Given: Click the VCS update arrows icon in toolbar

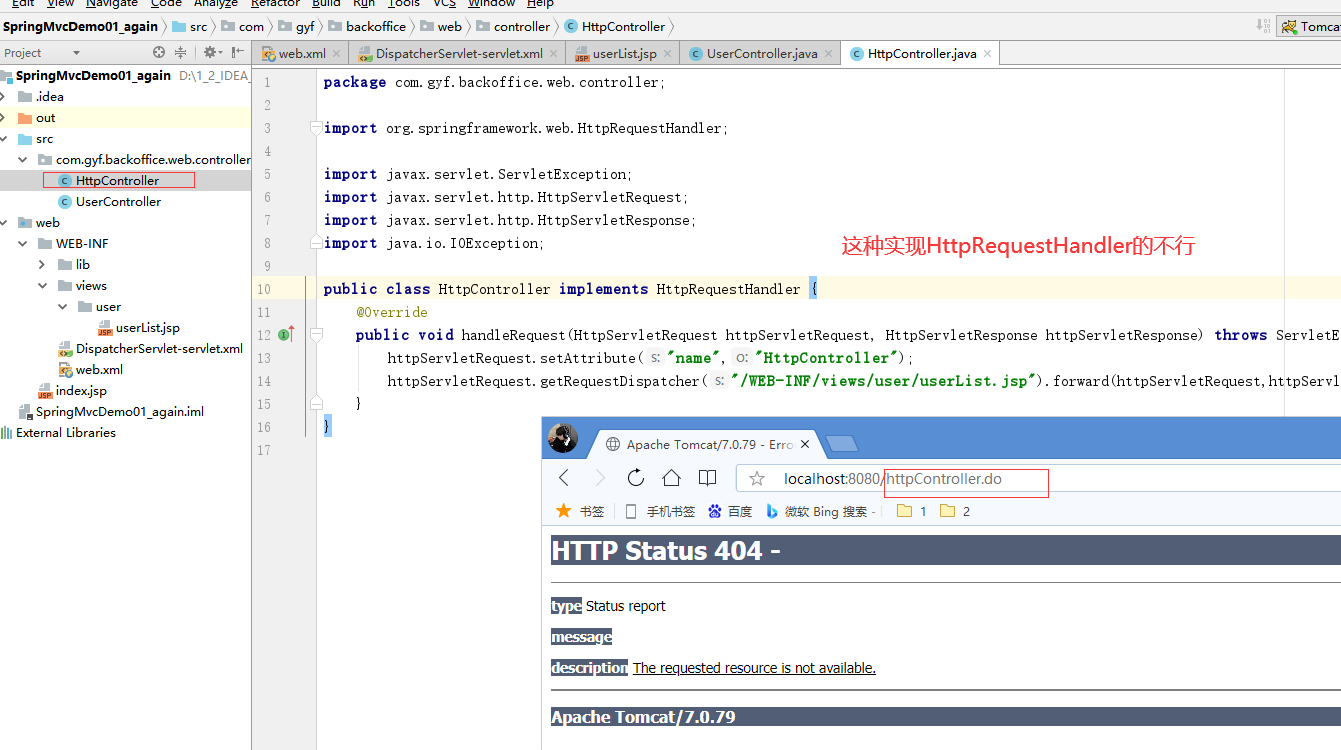Looking at the screenshot, I should click(1264, 27).
